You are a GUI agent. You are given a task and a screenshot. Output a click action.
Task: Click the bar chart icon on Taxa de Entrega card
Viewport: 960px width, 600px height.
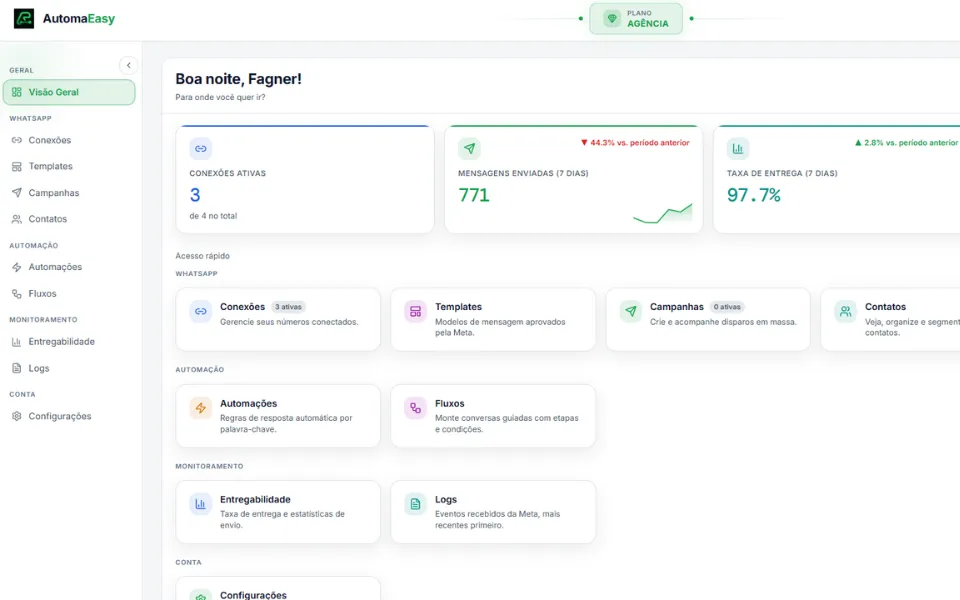[x=738, y=149]
